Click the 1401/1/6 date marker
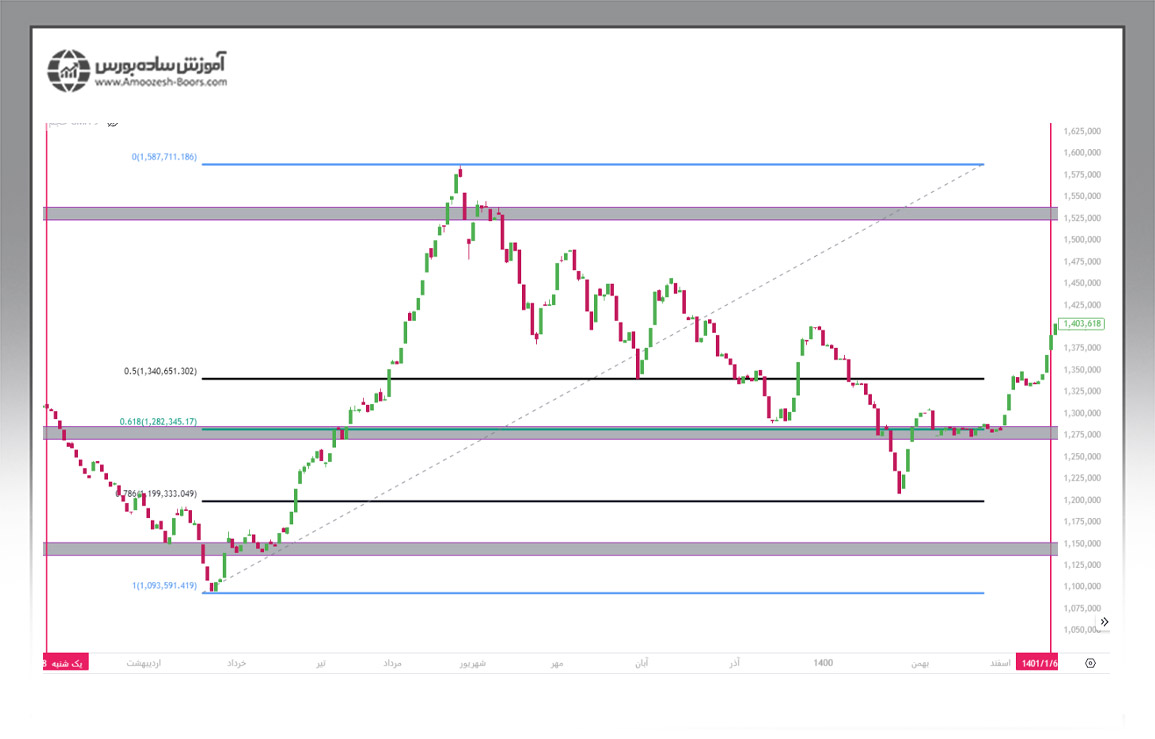Screen dimensions: 1155x739 pyautogui.click(x=1037, y=663)
